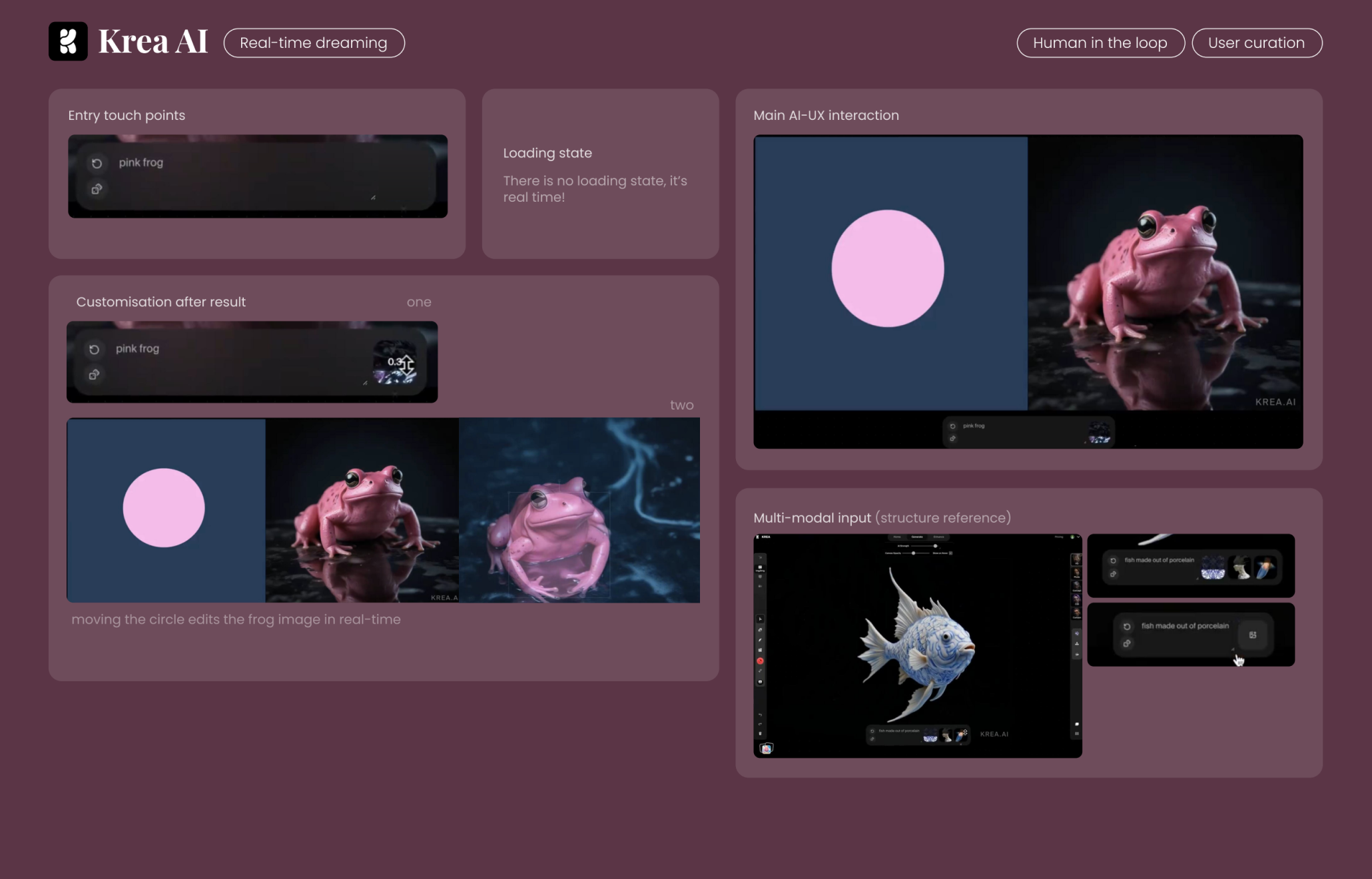The height and width of the screenshot is (879, 1372).
Task: Click the refresh icon beside 'pink frog' in Entry touch points
Action: coord(97,163)
